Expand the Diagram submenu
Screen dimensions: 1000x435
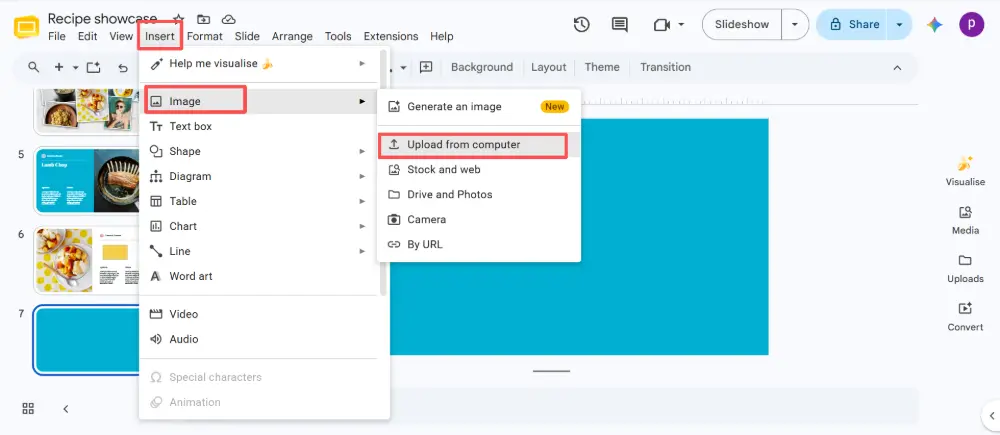[259, 176]
